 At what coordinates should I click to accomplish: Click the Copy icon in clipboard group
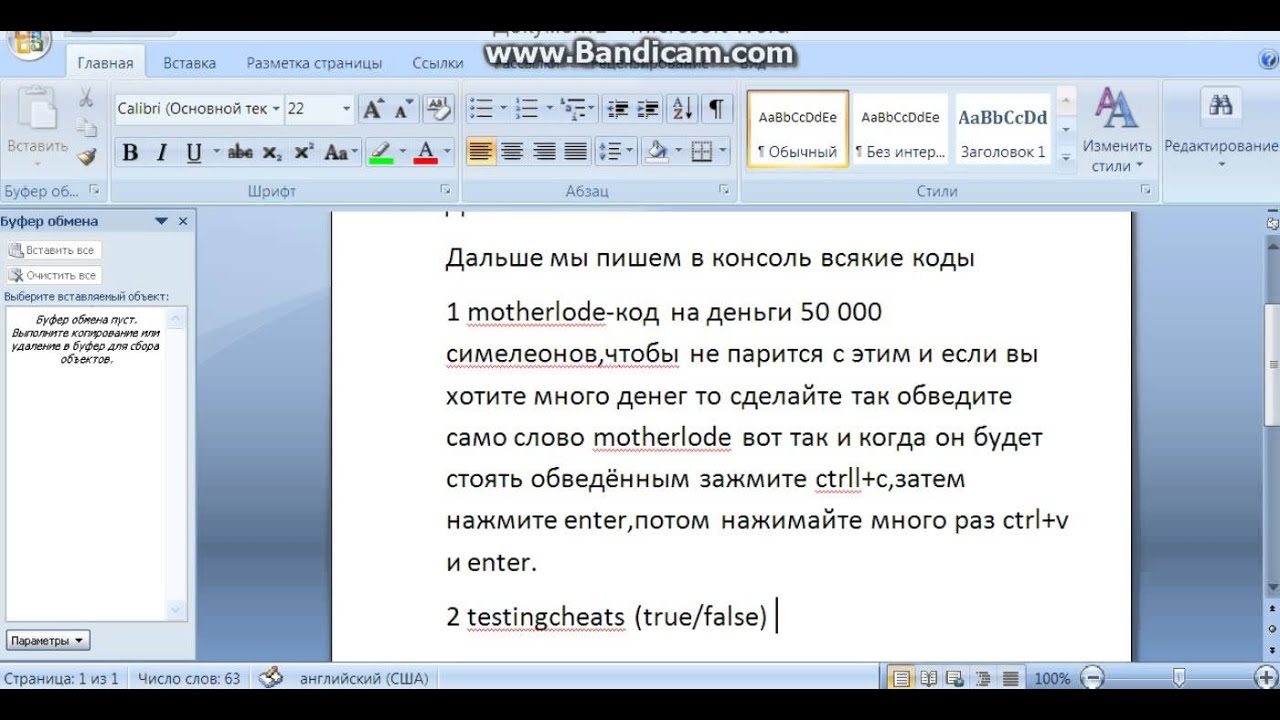87,127
